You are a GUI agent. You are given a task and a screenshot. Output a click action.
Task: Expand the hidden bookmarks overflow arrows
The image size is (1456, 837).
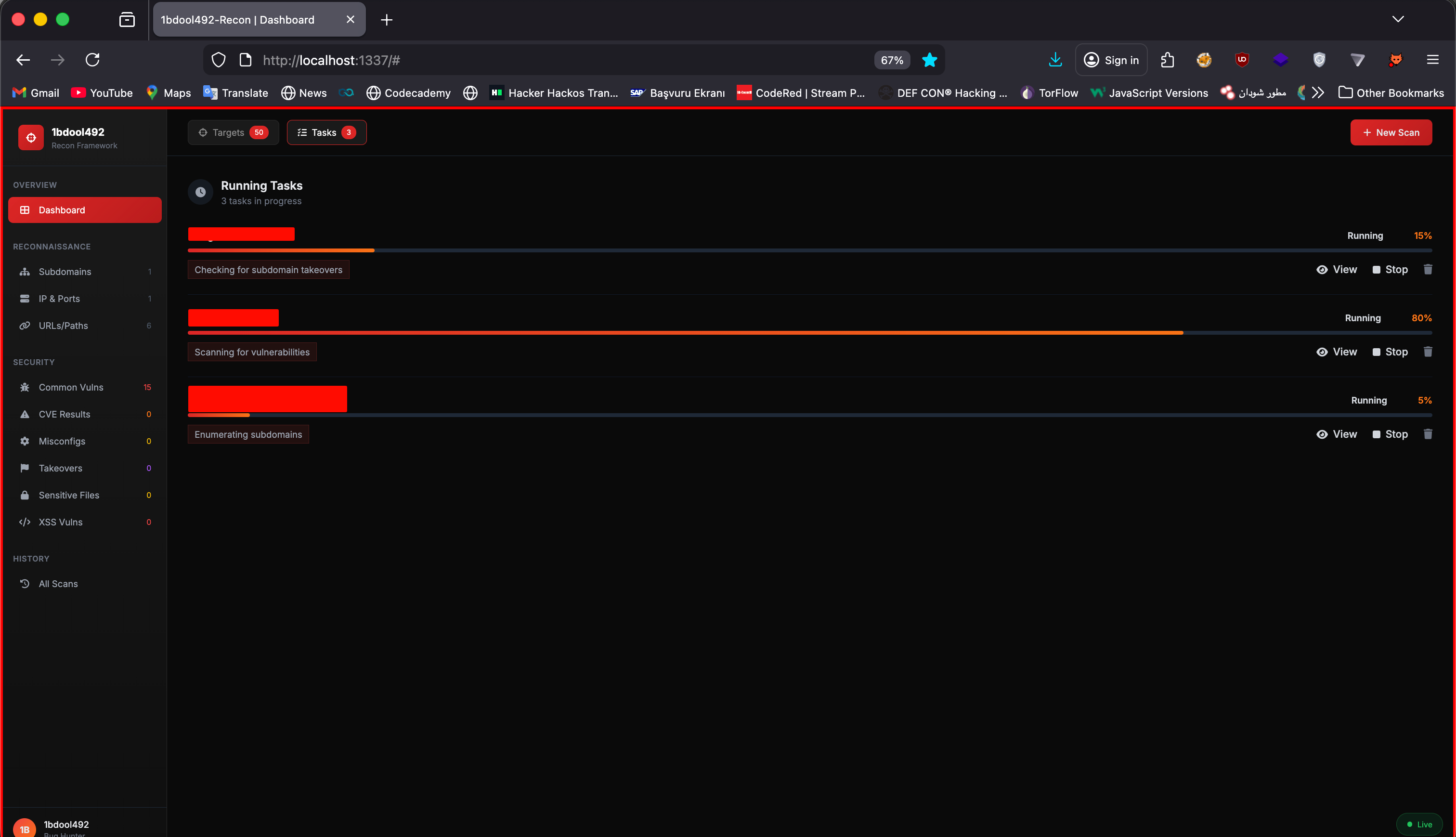click(1318, 92)
